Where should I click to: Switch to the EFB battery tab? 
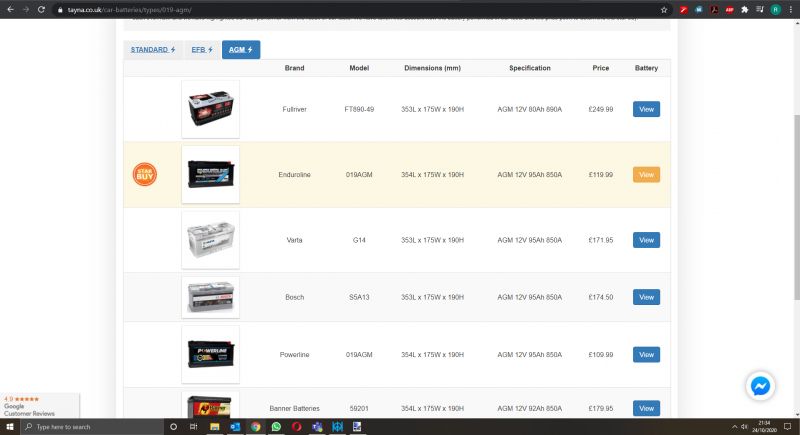[x=202, y=49]
